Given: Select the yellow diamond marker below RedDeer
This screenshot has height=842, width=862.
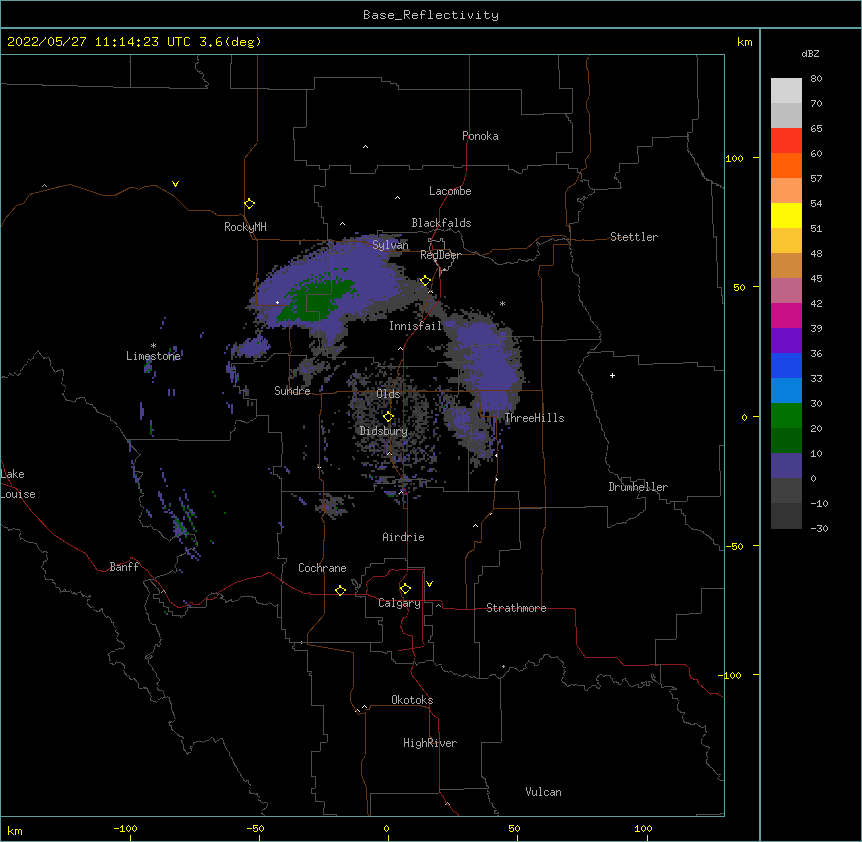Looking at the screenshot, I should click(426, 281).
